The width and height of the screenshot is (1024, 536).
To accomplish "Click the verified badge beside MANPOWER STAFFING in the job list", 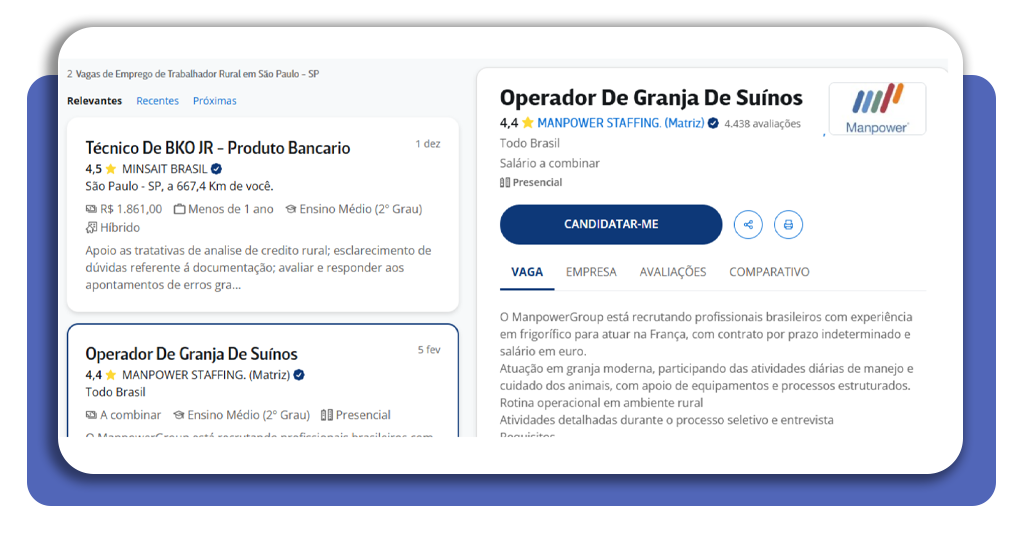I will point(299,375).
